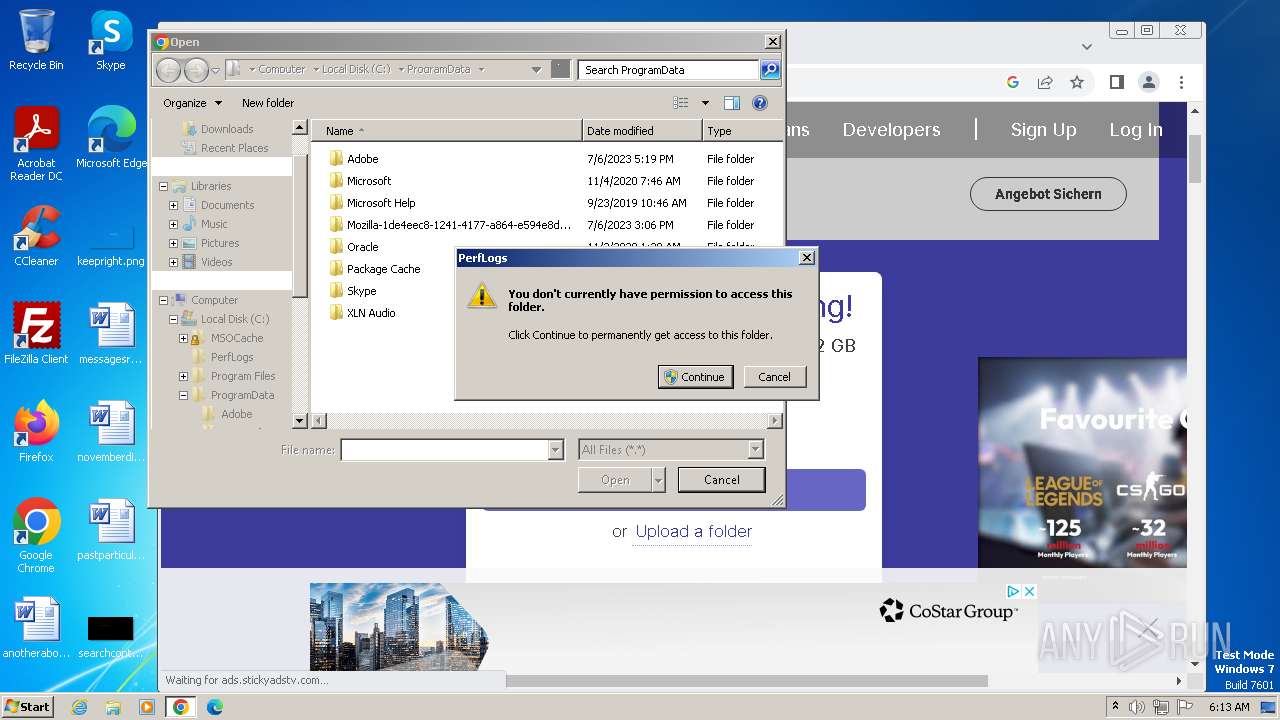Click Developers in website navigation
This screenshot has height=720, width=1280.
[891, 130]
